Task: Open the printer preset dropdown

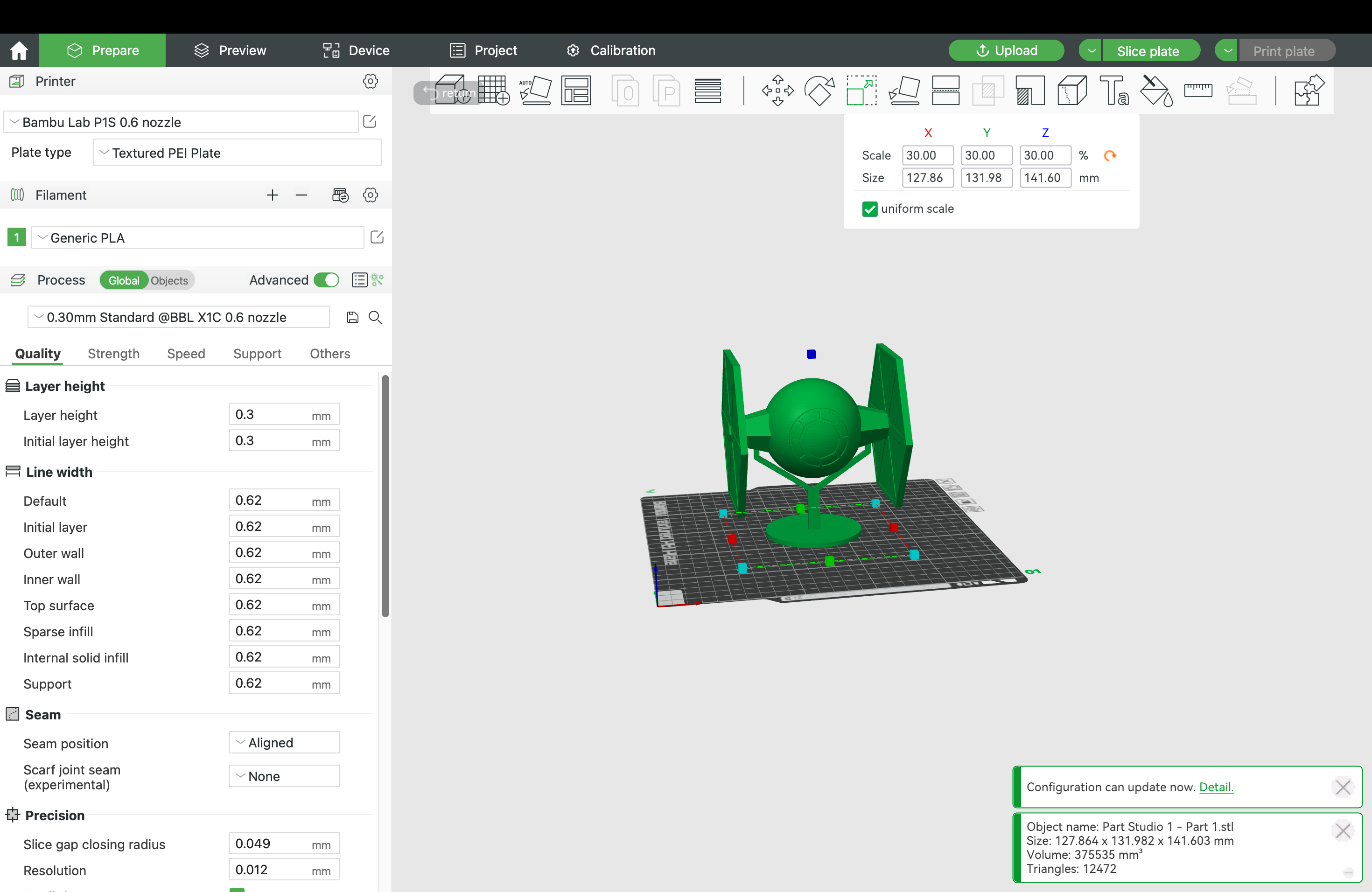Action: pos(182,122)
